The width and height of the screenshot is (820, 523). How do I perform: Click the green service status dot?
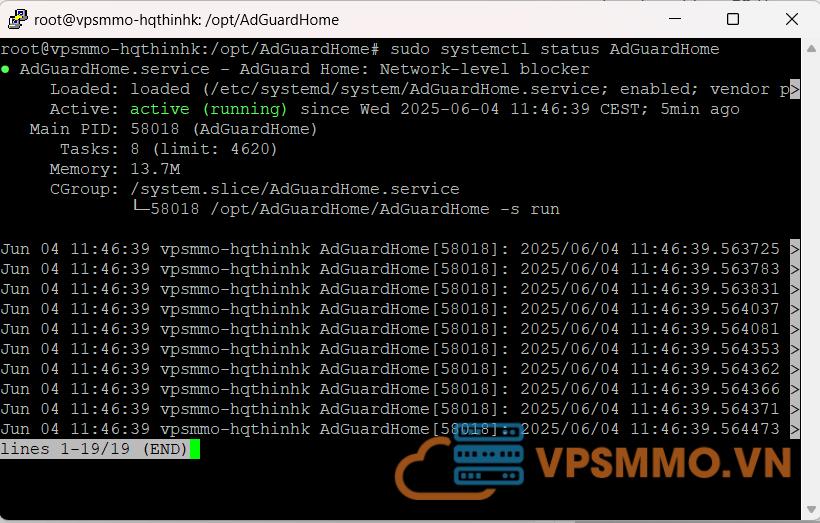point(6,70)
